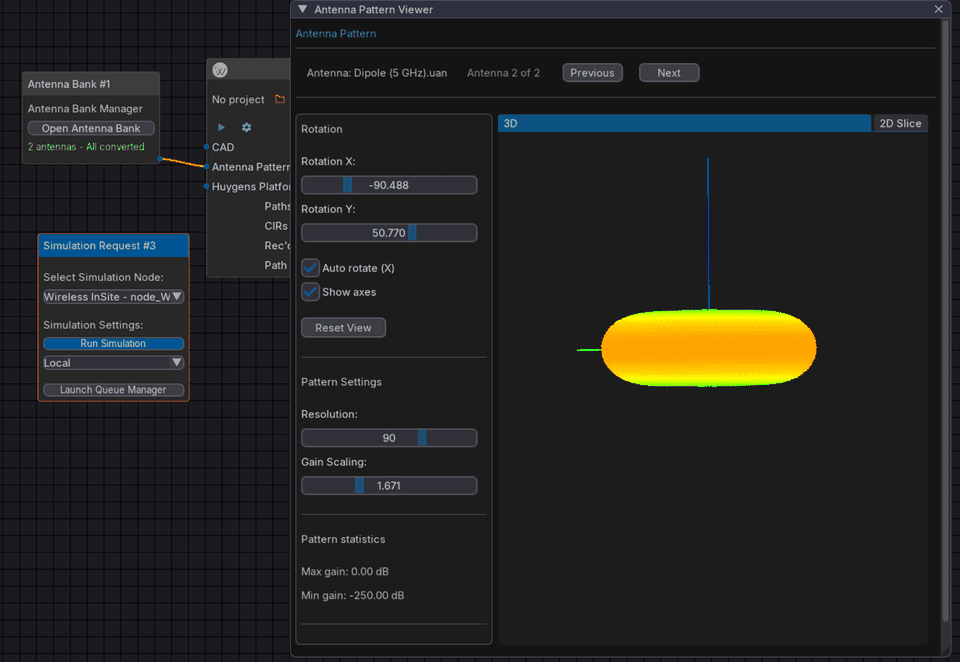Switch to the 2D Slice tab
This screenshot has height=662, width=960.
click(x=900, y=123)
